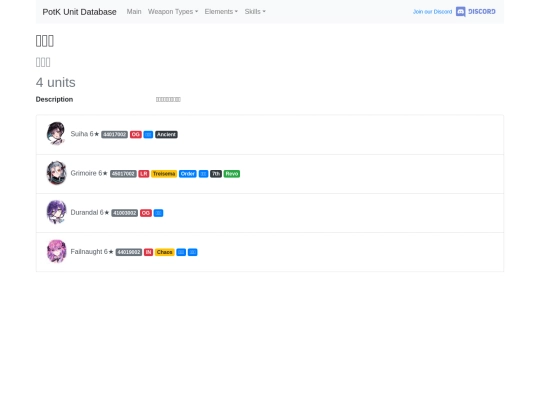Go to the Main page
The image size is (540, 405).
click(x=134, y=12)
